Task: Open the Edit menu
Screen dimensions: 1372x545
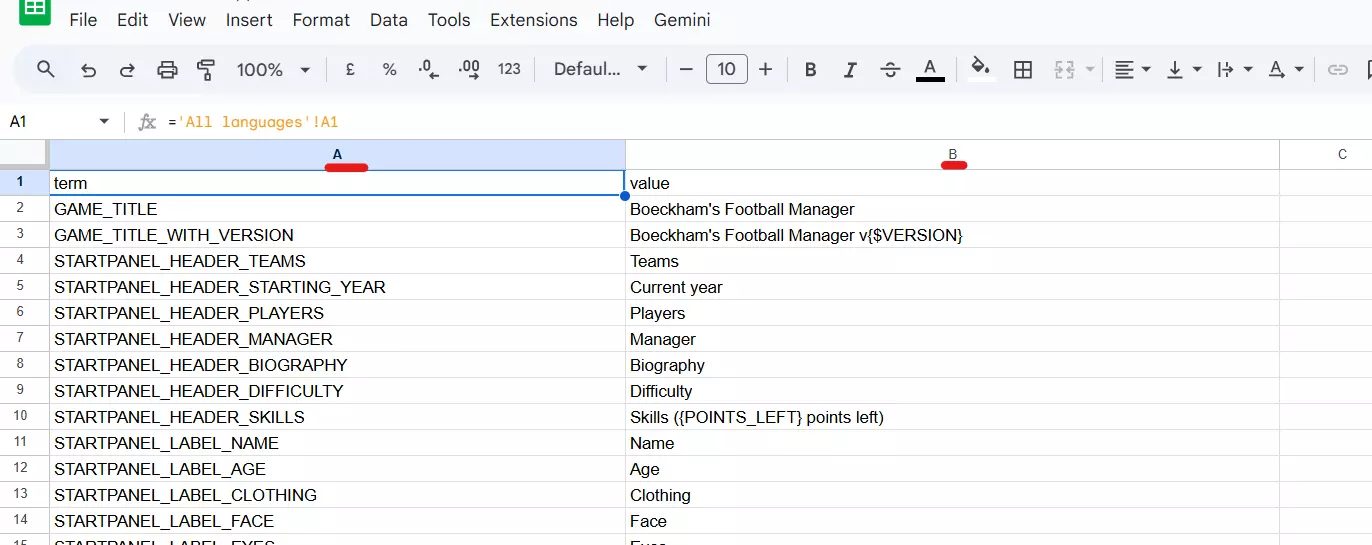Action: 132,20
